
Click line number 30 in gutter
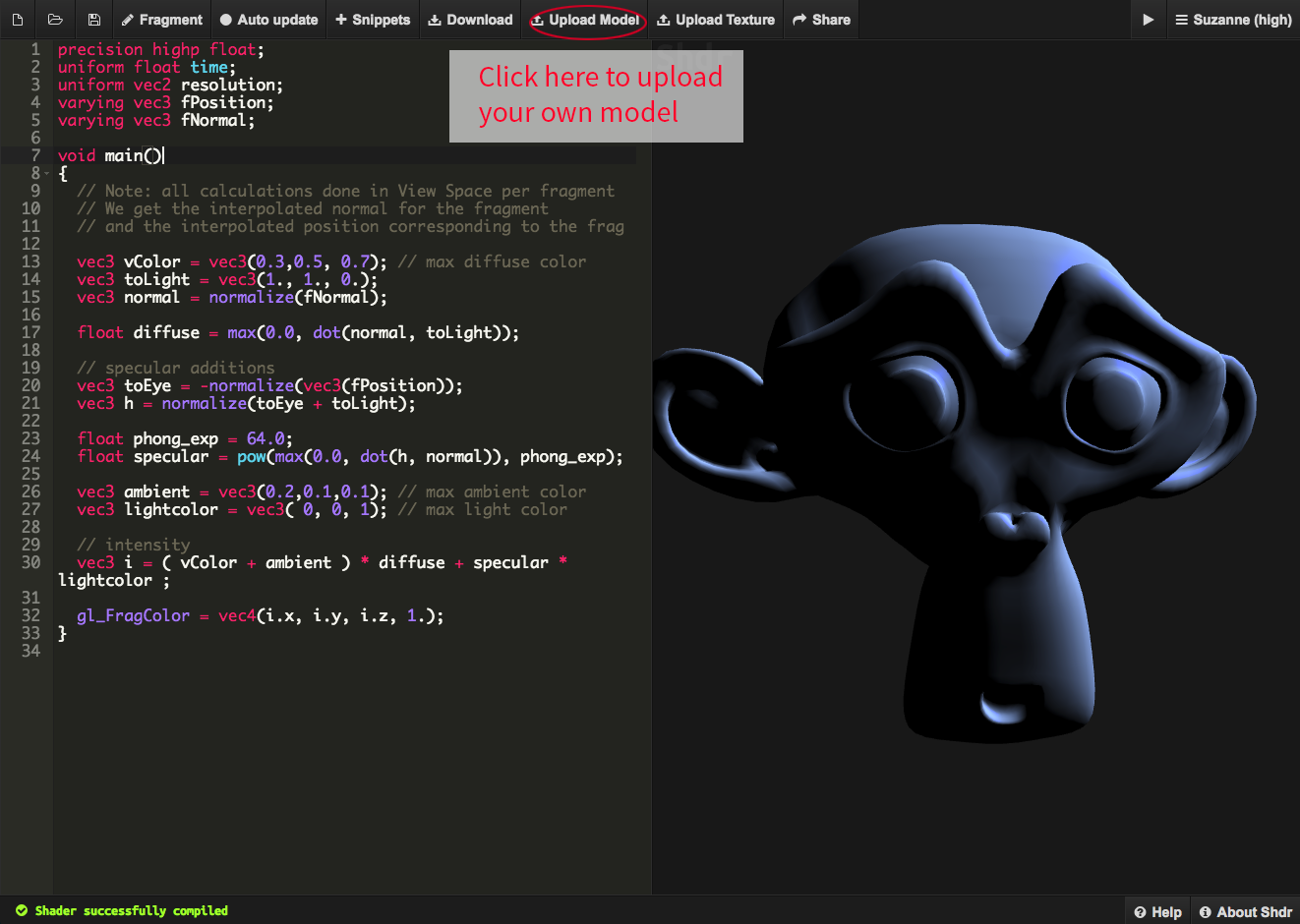coord(30,562)
